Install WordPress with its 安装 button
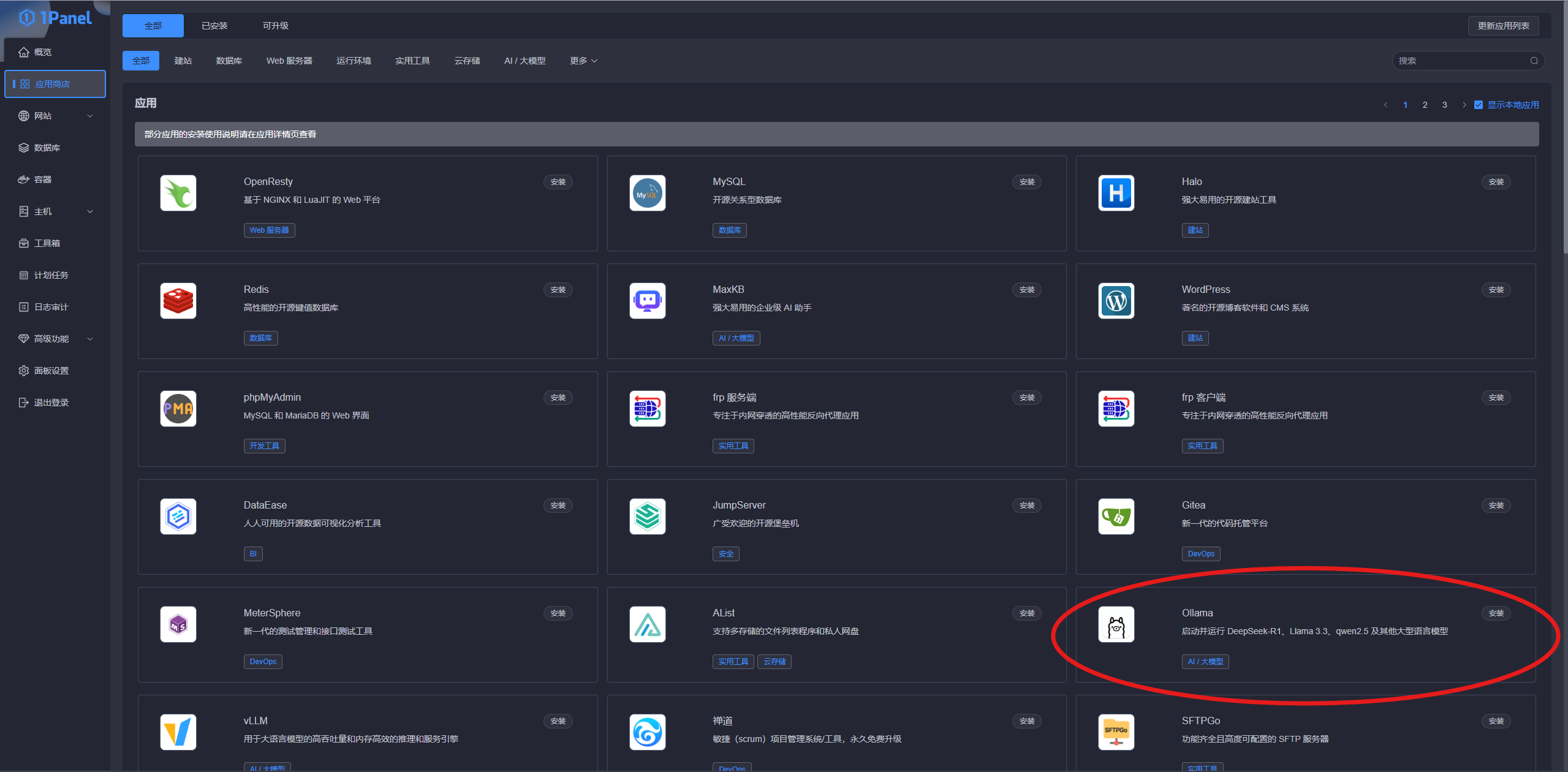Image resolution: width=1568 pixels, height=772 pixels. pyautogui.click(x=1496, y=290)
